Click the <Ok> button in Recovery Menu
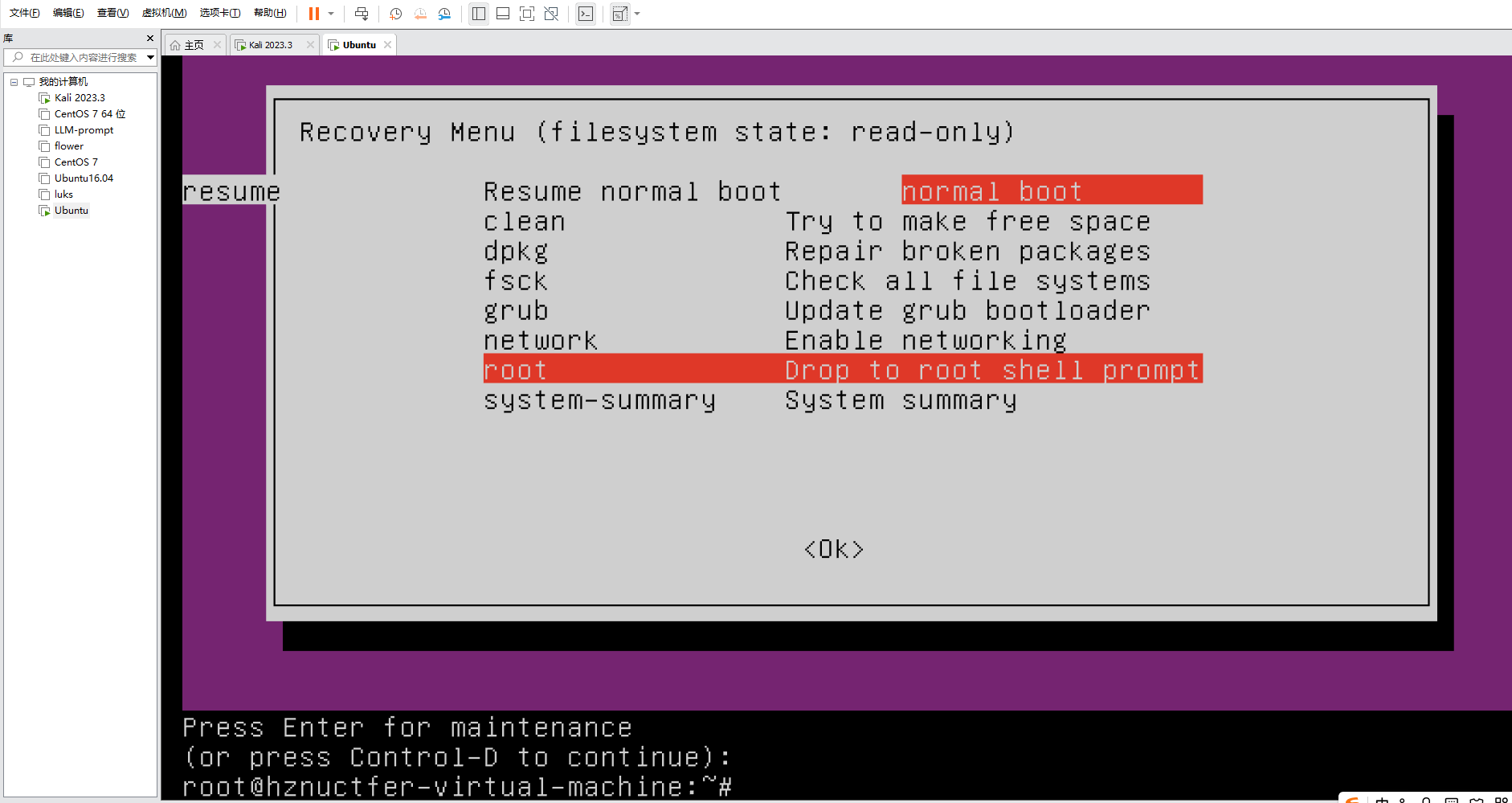The width and height of the screenshot is (1512, 803). pos(834,549)
